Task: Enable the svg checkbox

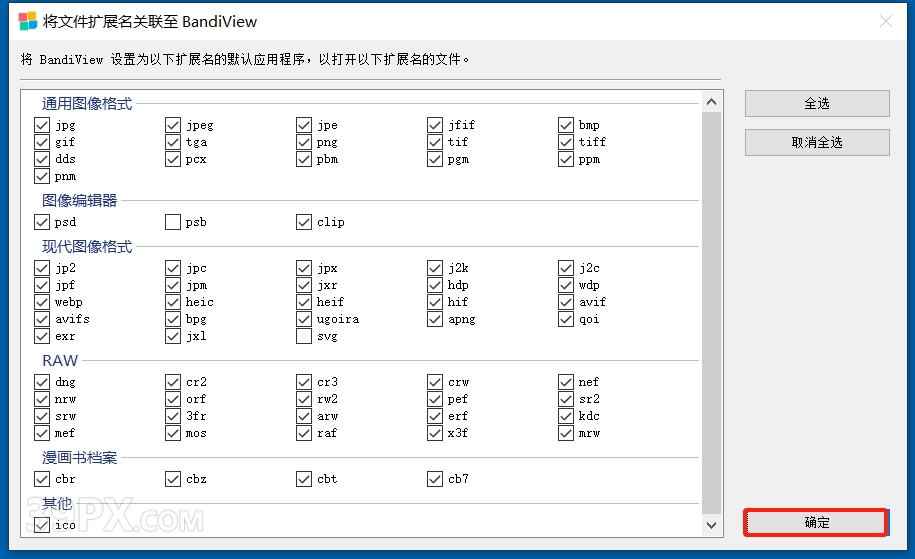Action: pyautogui.click(x=304, y=336)
